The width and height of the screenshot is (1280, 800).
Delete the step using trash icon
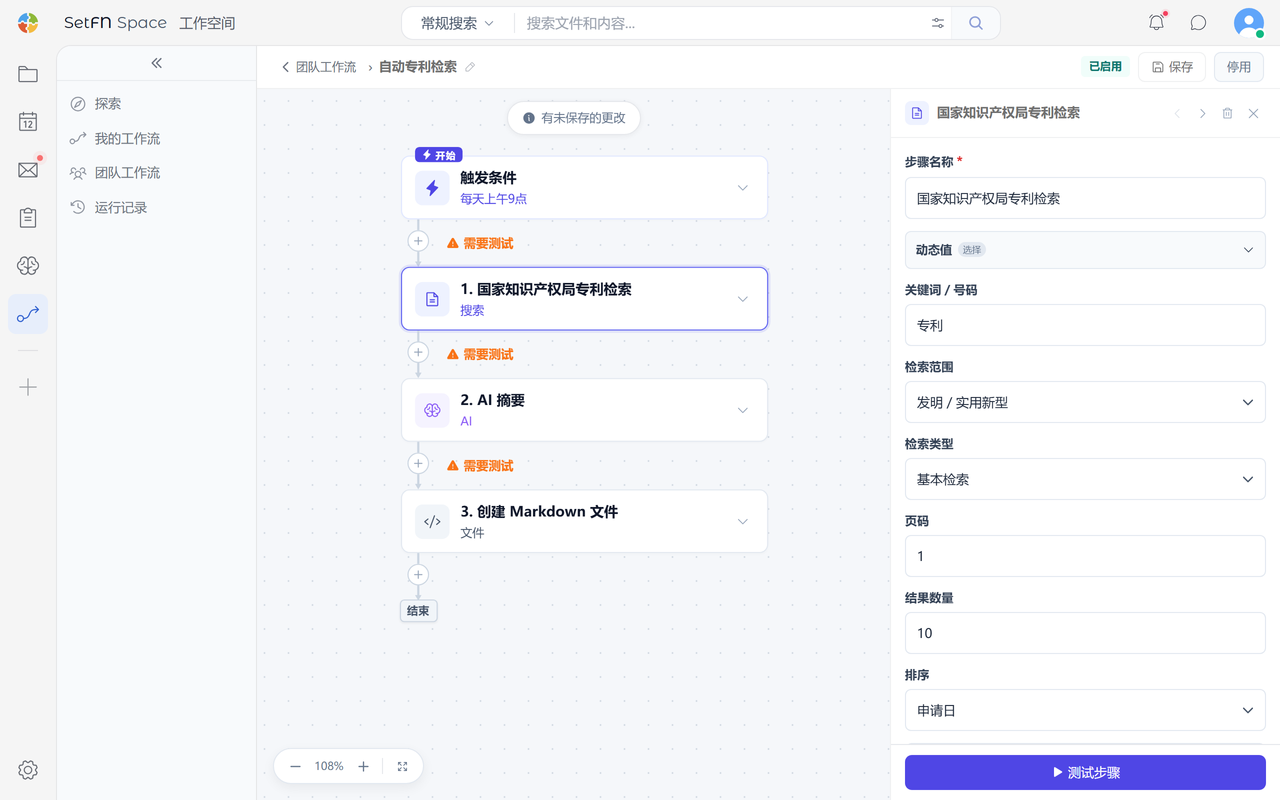point(1228,114)
